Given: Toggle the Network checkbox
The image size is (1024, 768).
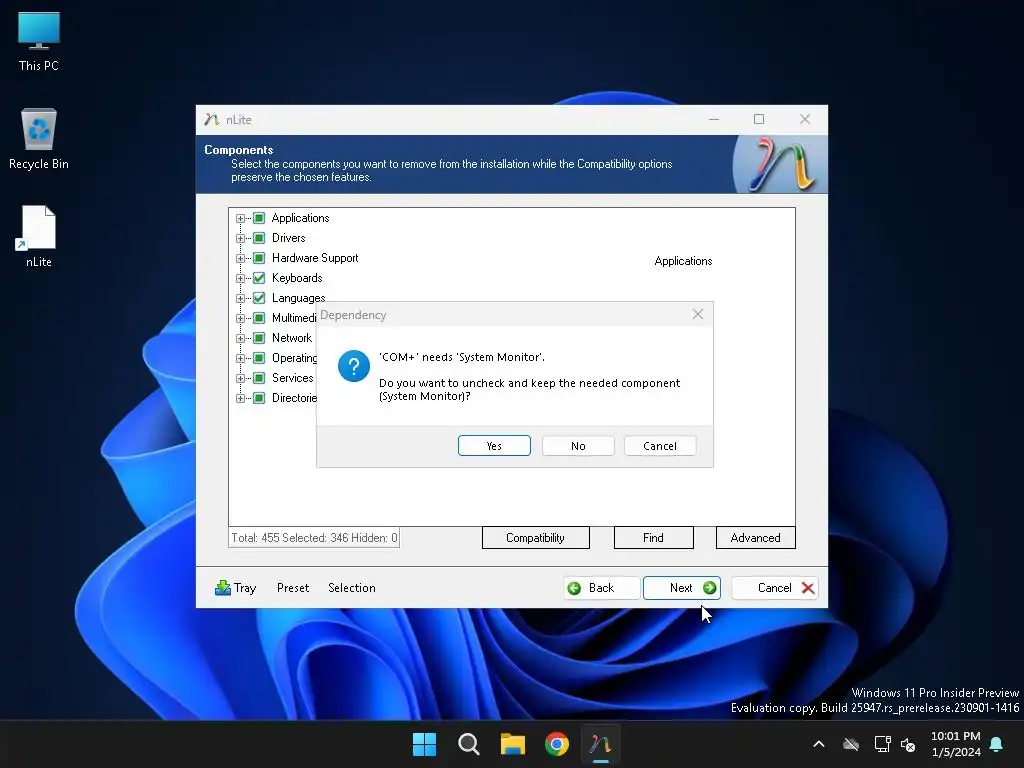Looking at the screenshot, I should pos(259,338).
